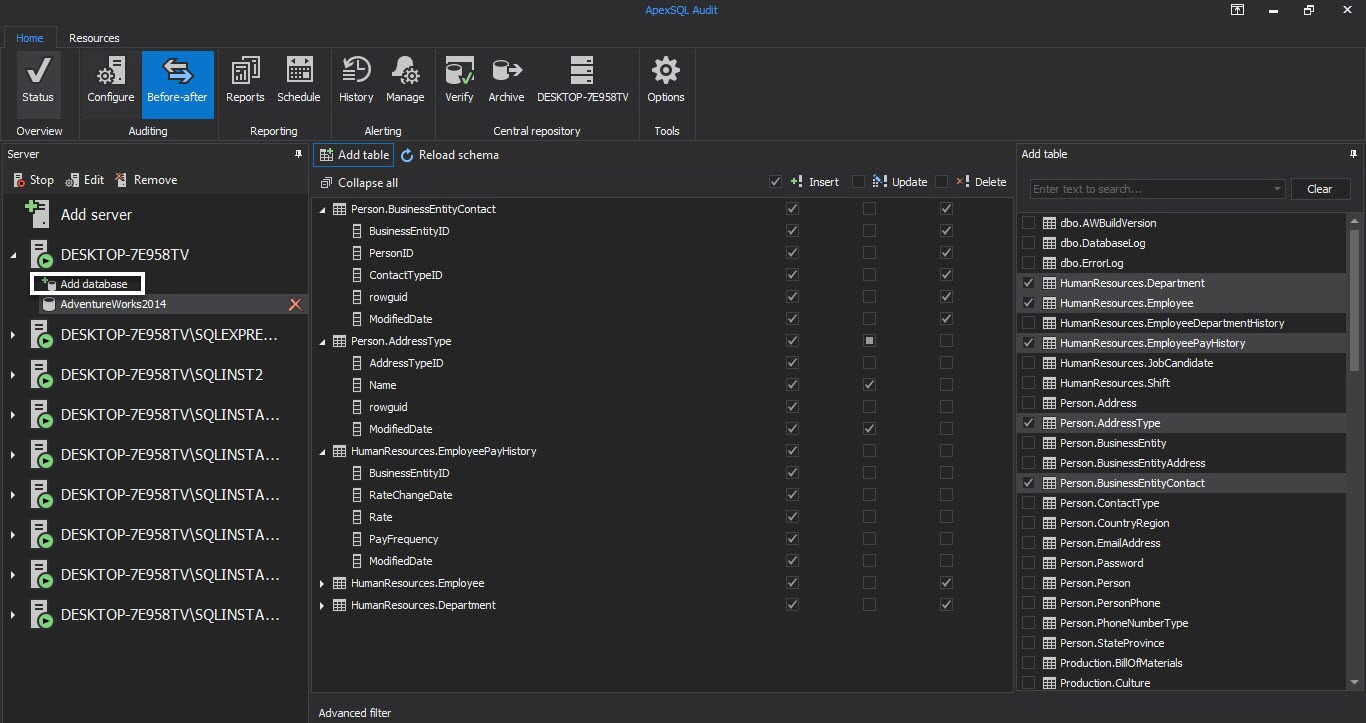Click Reload schema

click(449, 155)
